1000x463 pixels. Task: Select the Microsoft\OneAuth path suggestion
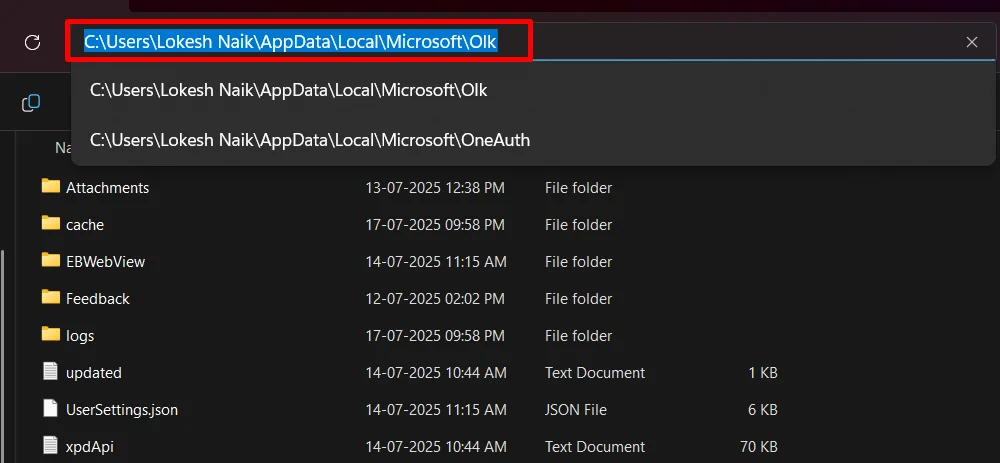[x=533, y=140]
